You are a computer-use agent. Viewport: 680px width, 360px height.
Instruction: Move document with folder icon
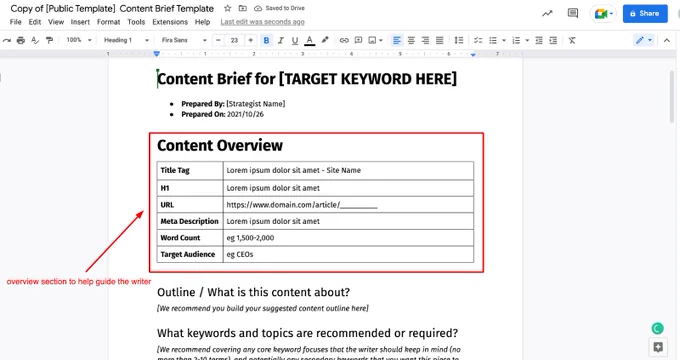coord(243,8)
